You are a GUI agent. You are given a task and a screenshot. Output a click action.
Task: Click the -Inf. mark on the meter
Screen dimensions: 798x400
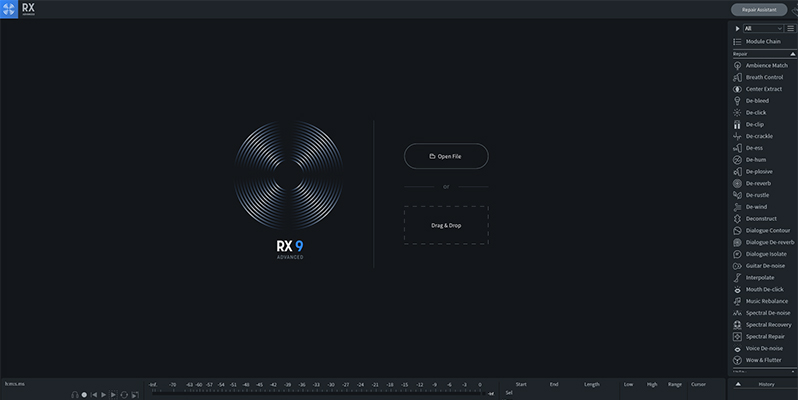[153, 385]
